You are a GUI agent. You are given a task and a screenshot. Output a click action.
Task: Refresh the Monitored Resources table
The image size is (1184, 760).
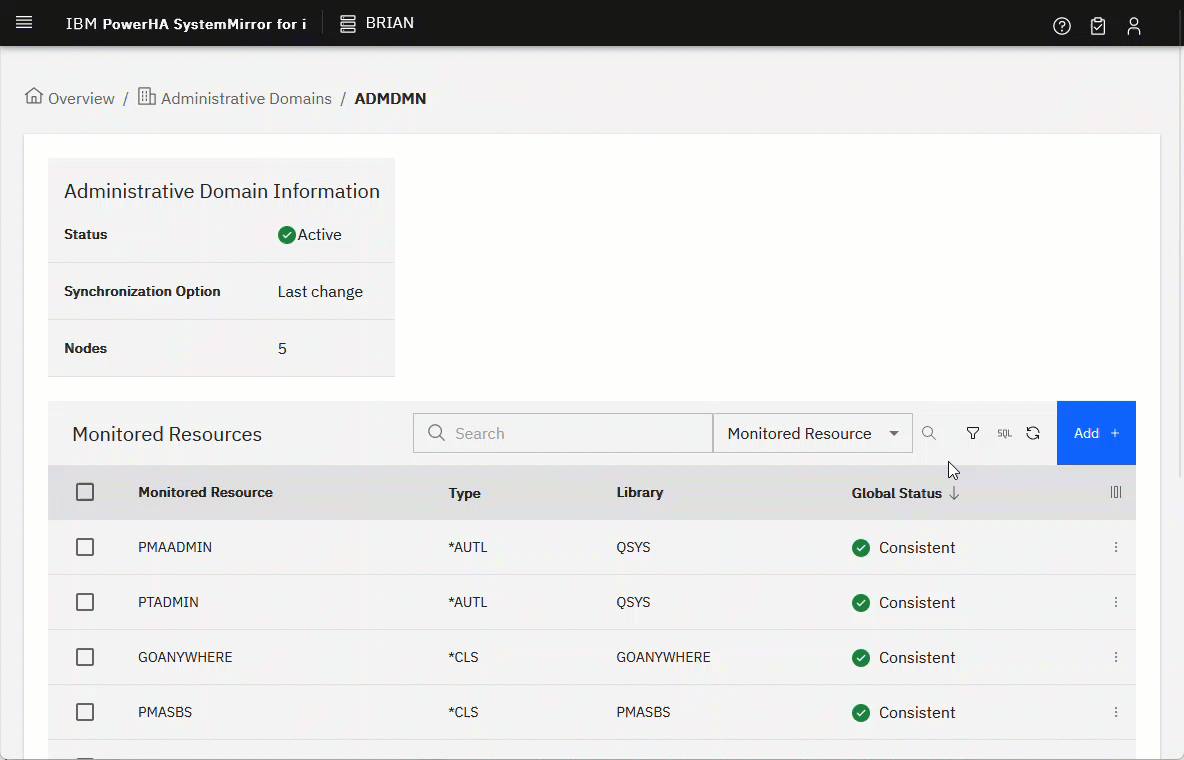coord(1033,433)
